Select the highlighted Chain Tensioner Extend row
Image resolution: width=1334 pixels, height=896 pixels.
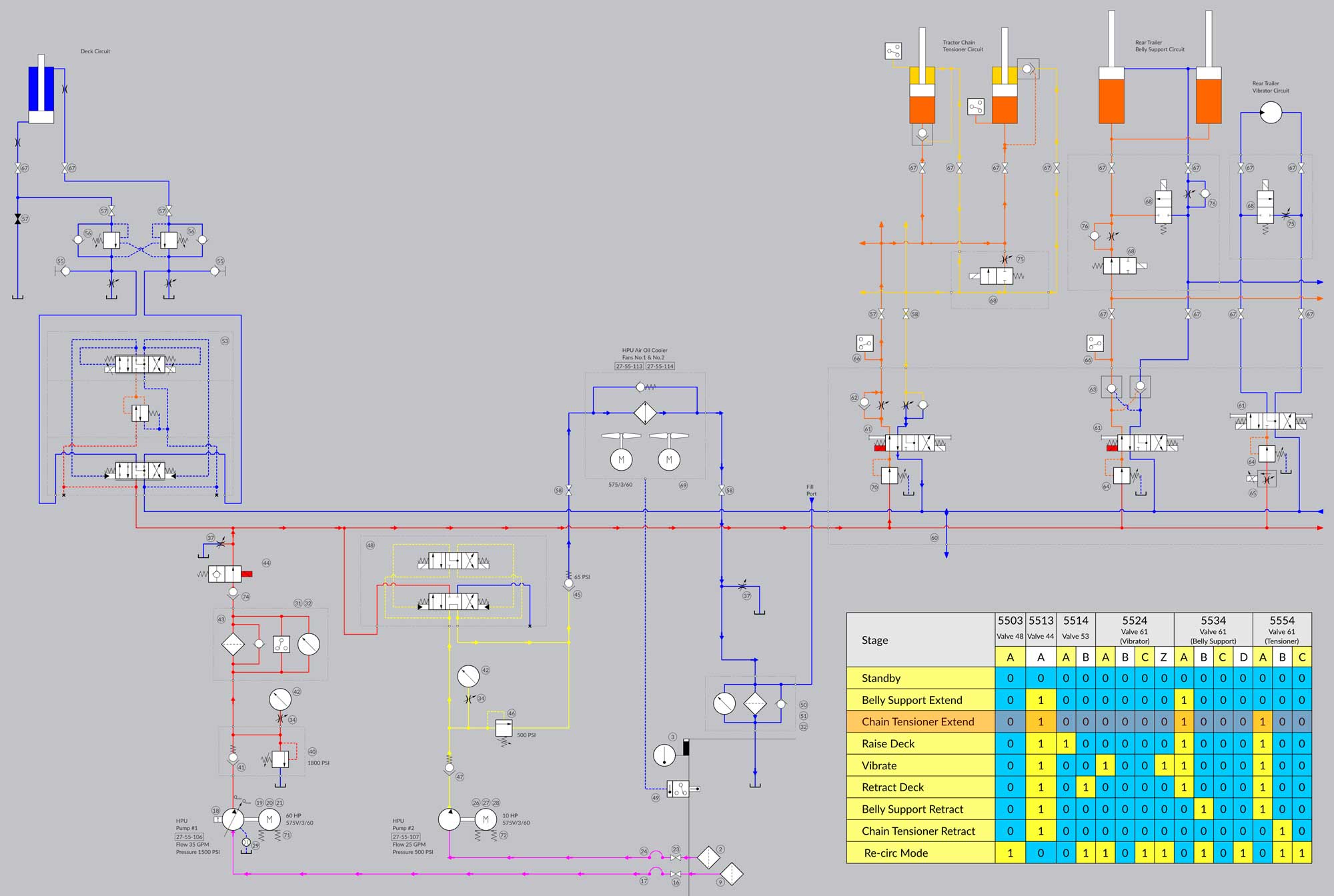1079,721
